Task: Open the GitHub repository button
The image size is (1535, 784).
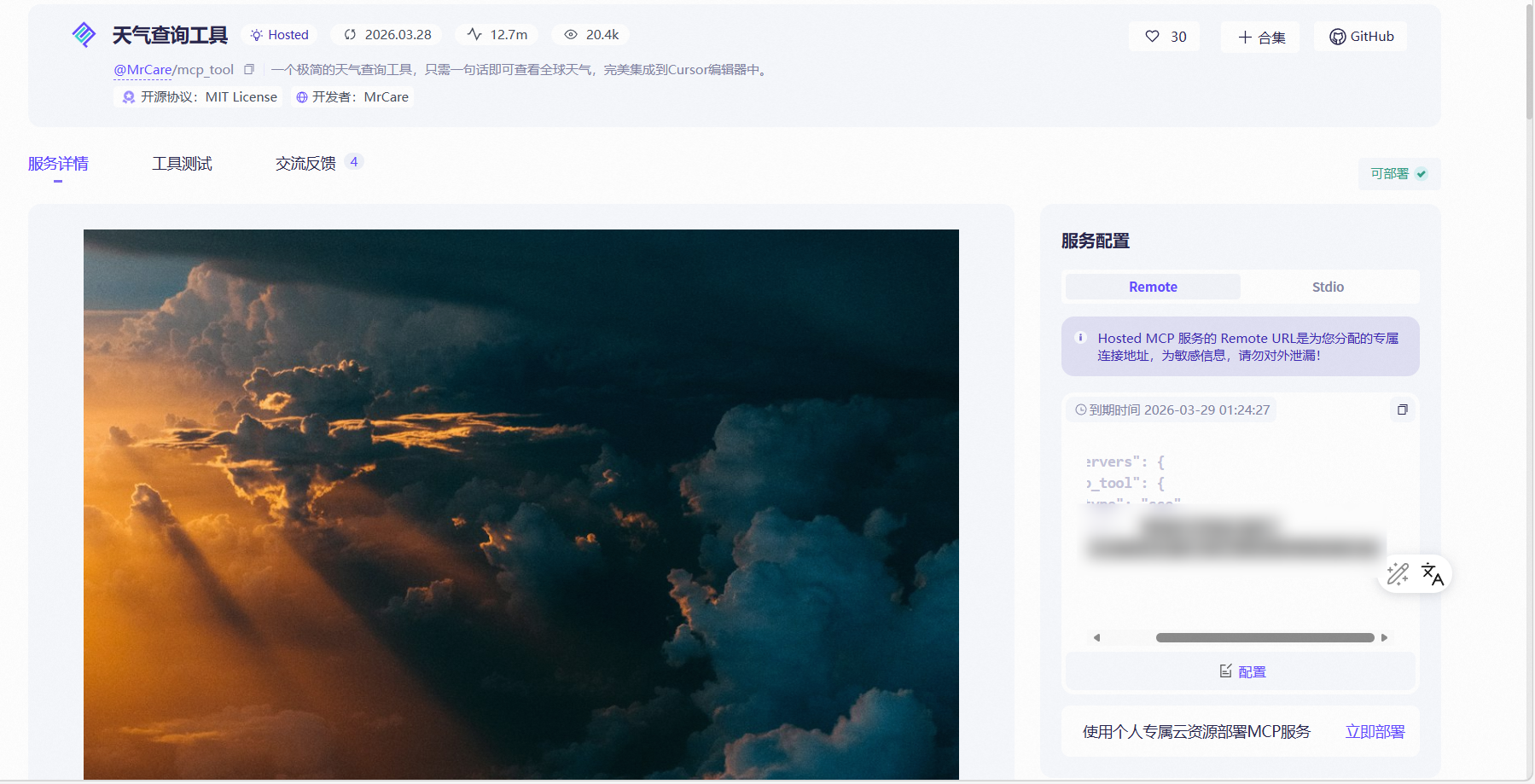Action: click(x=1361, y=37)
